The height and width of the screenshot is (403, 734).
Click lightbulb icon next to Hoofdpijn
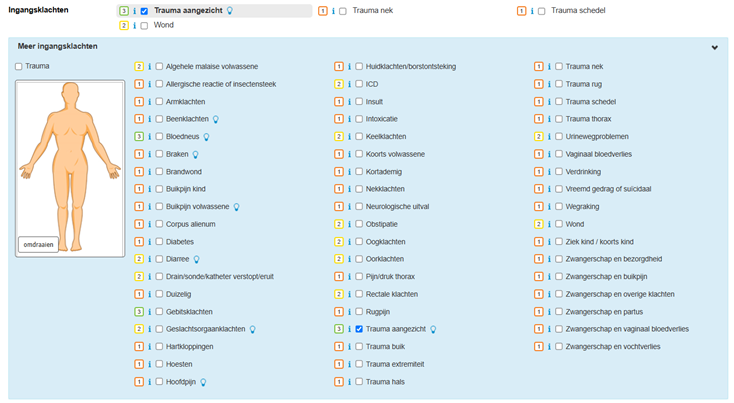point(203,382)
